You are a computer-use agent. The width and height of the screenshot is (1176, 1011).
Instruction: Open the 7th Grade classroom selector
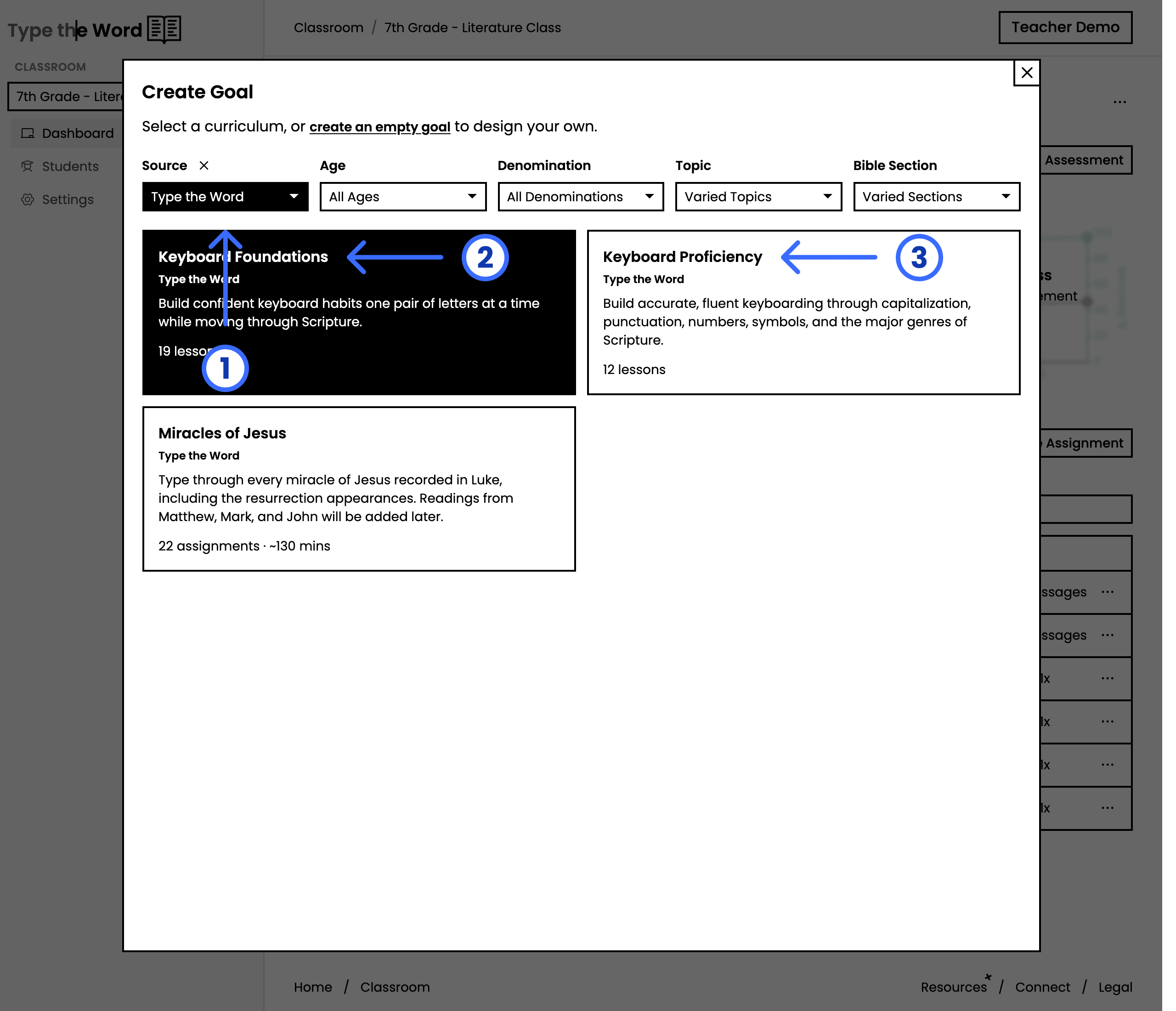coord(66,97)
